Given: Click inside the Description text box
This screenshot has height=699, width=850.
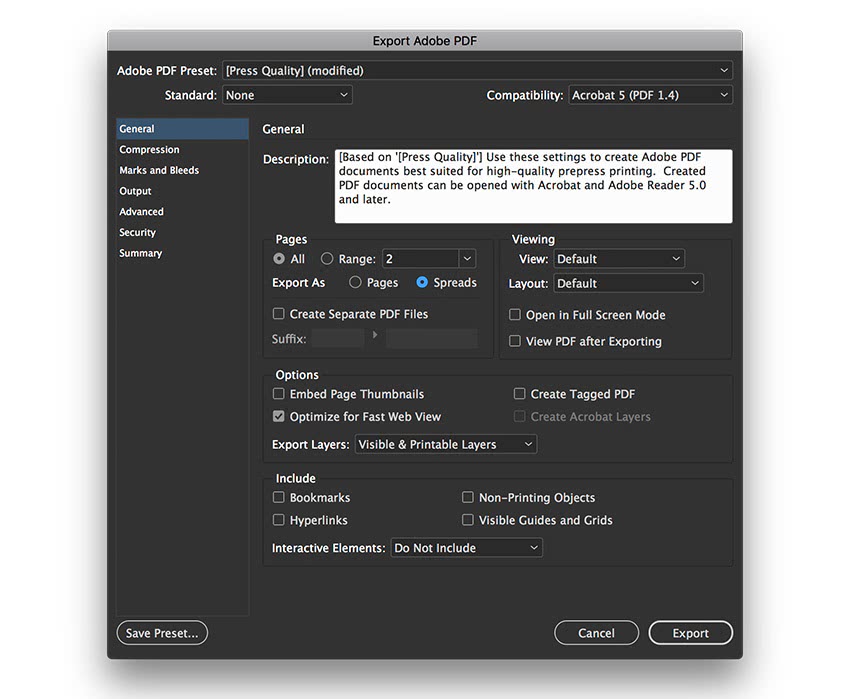Looking at the screenshot, I should tap(533, 186).
